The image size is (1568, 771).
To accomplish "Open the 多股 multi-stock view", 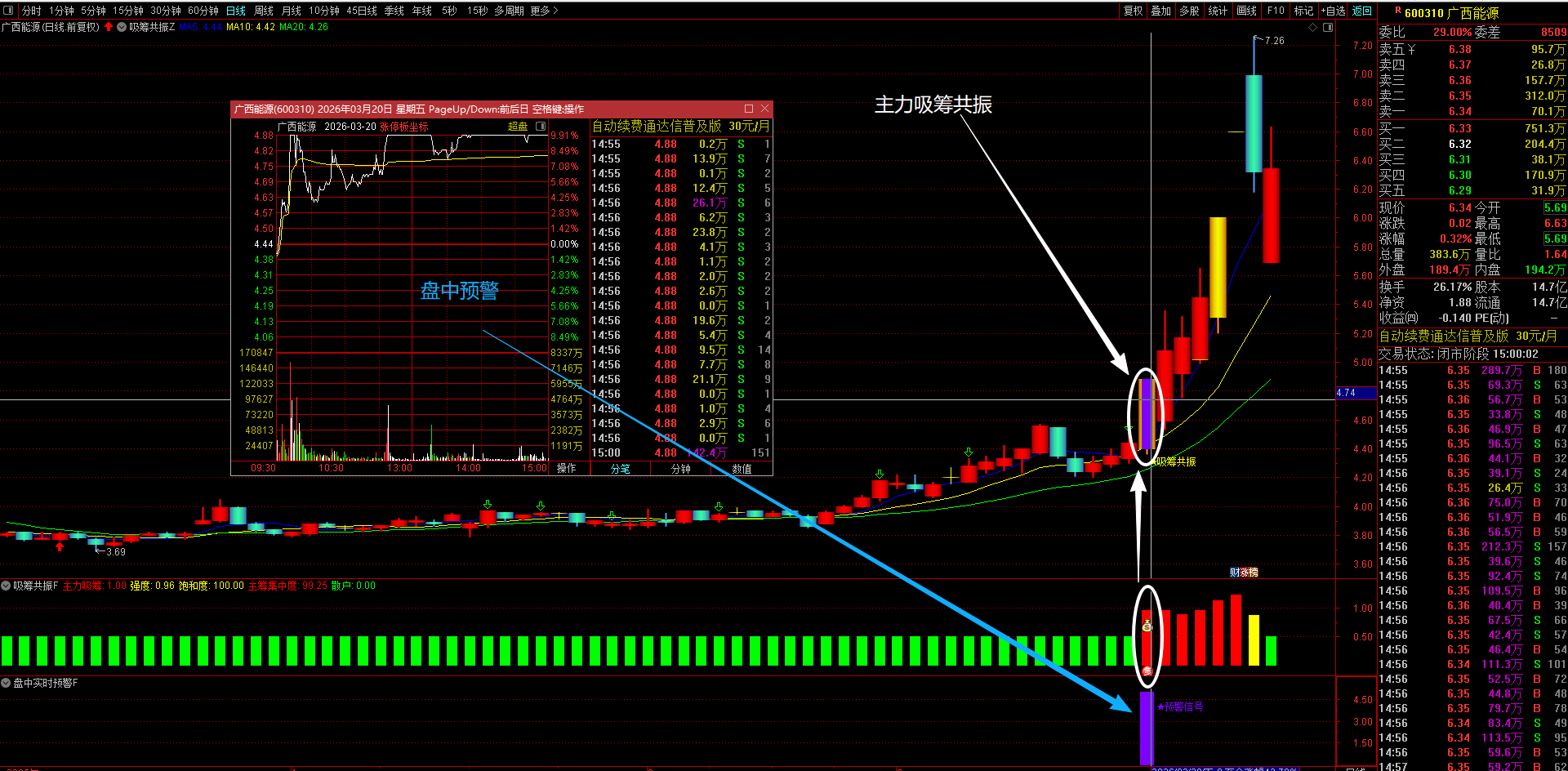I will point(1190,11).
